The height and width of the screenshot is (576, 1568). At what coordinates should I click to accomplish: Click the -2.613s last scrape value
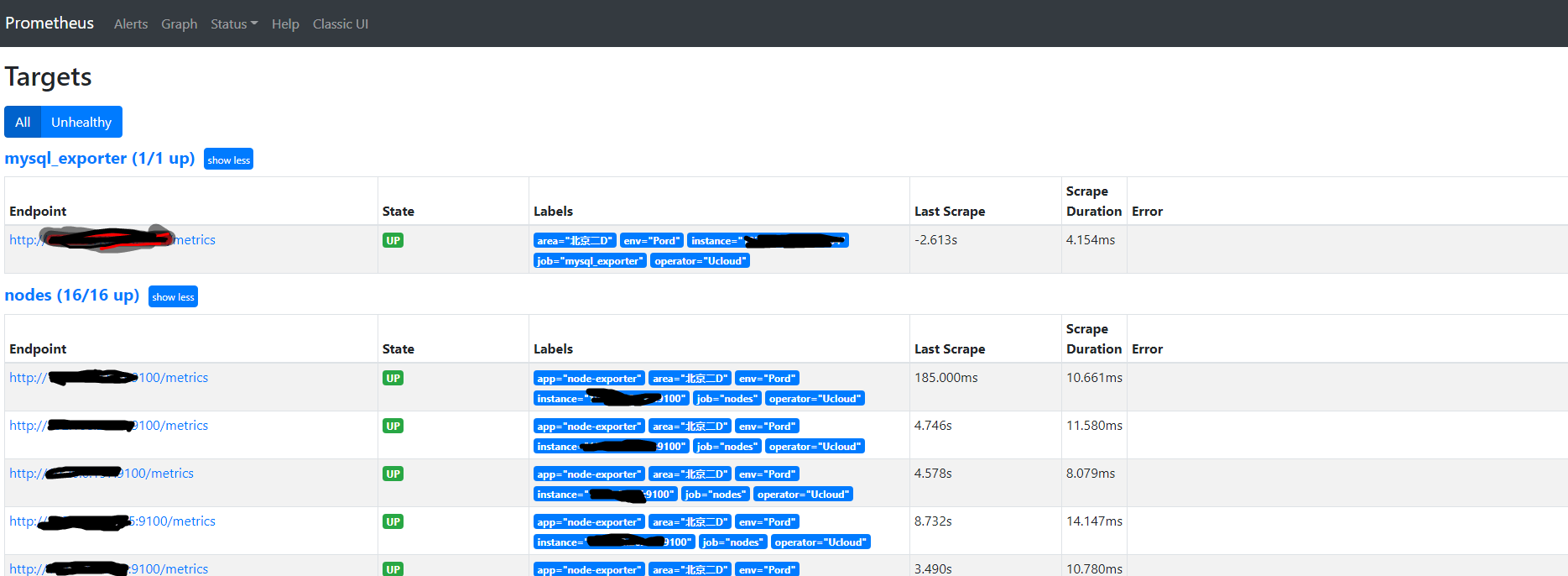click(935, 240)
